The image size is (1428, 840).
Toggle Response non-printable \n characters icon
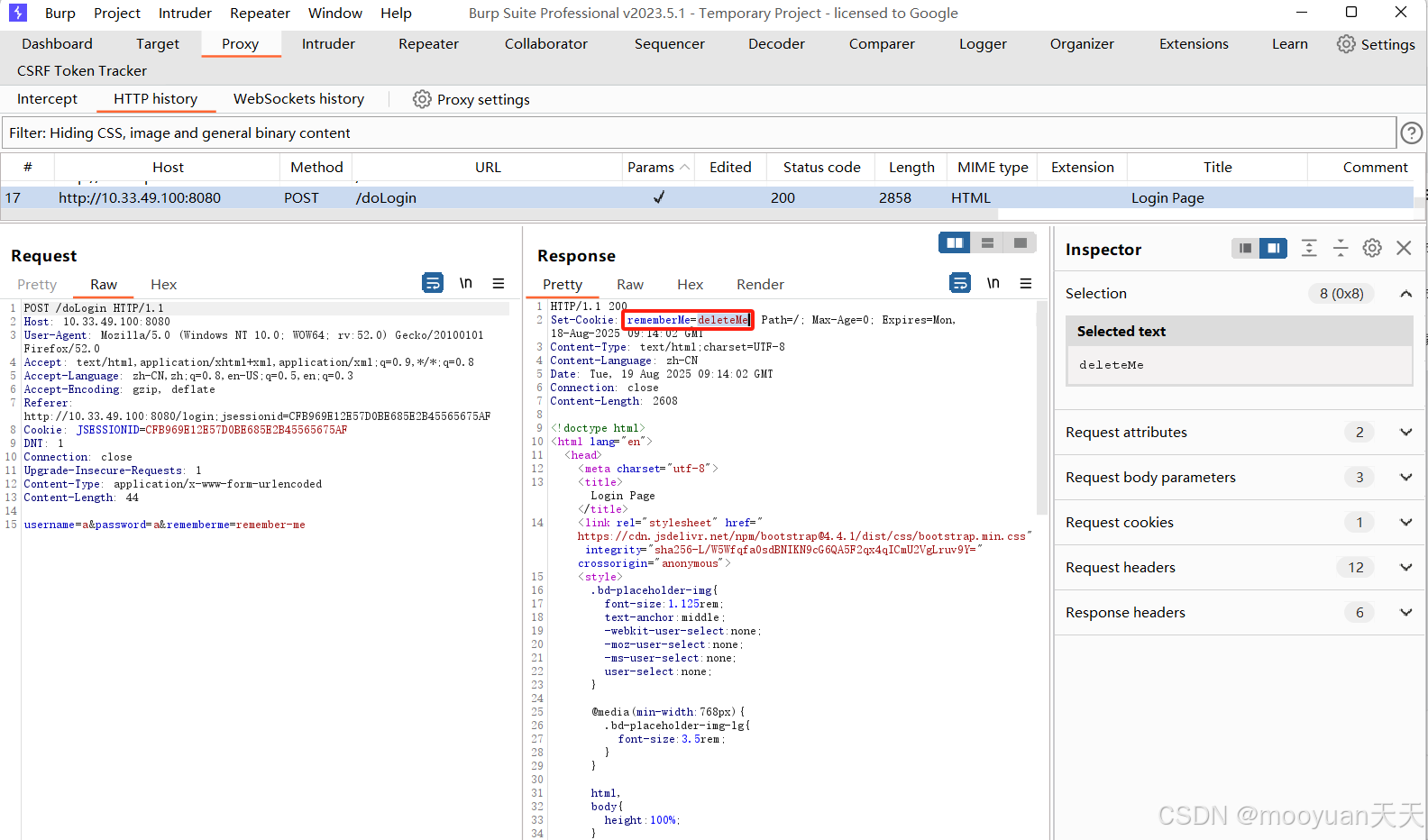pyautogui.click(x=993, y=283)
